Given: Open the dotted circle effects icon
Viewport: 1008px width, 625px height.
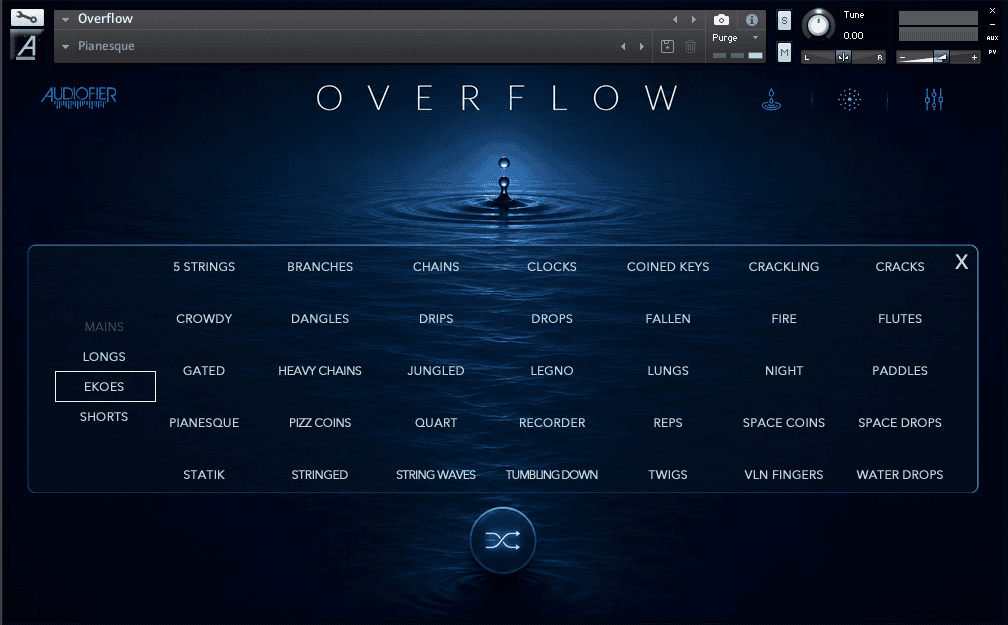Looking at the screenshot, I should tap(849, 100).
